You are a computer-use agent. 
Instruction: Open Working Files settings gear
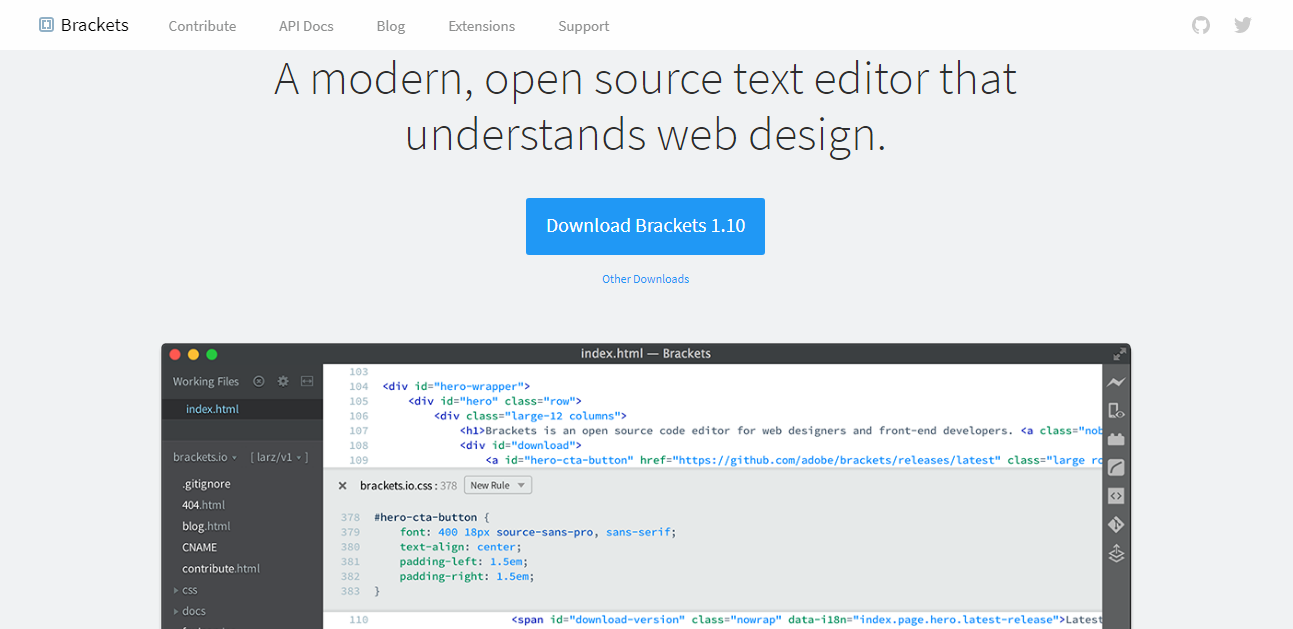[x=282, y=381]
